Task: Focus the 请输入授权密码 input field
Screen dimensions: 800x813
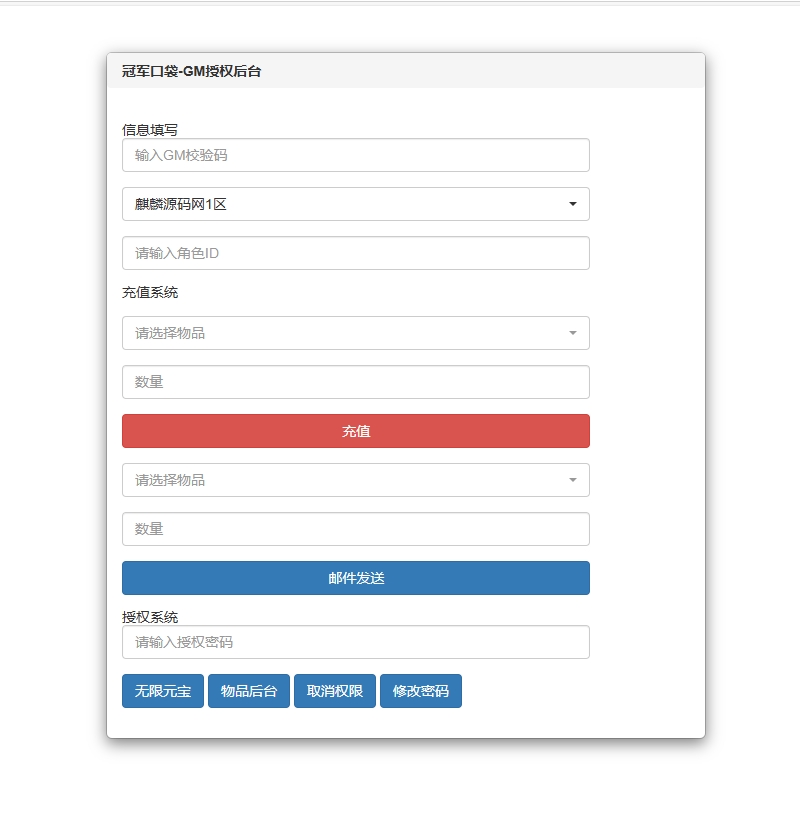Action: tap(356, 642)
